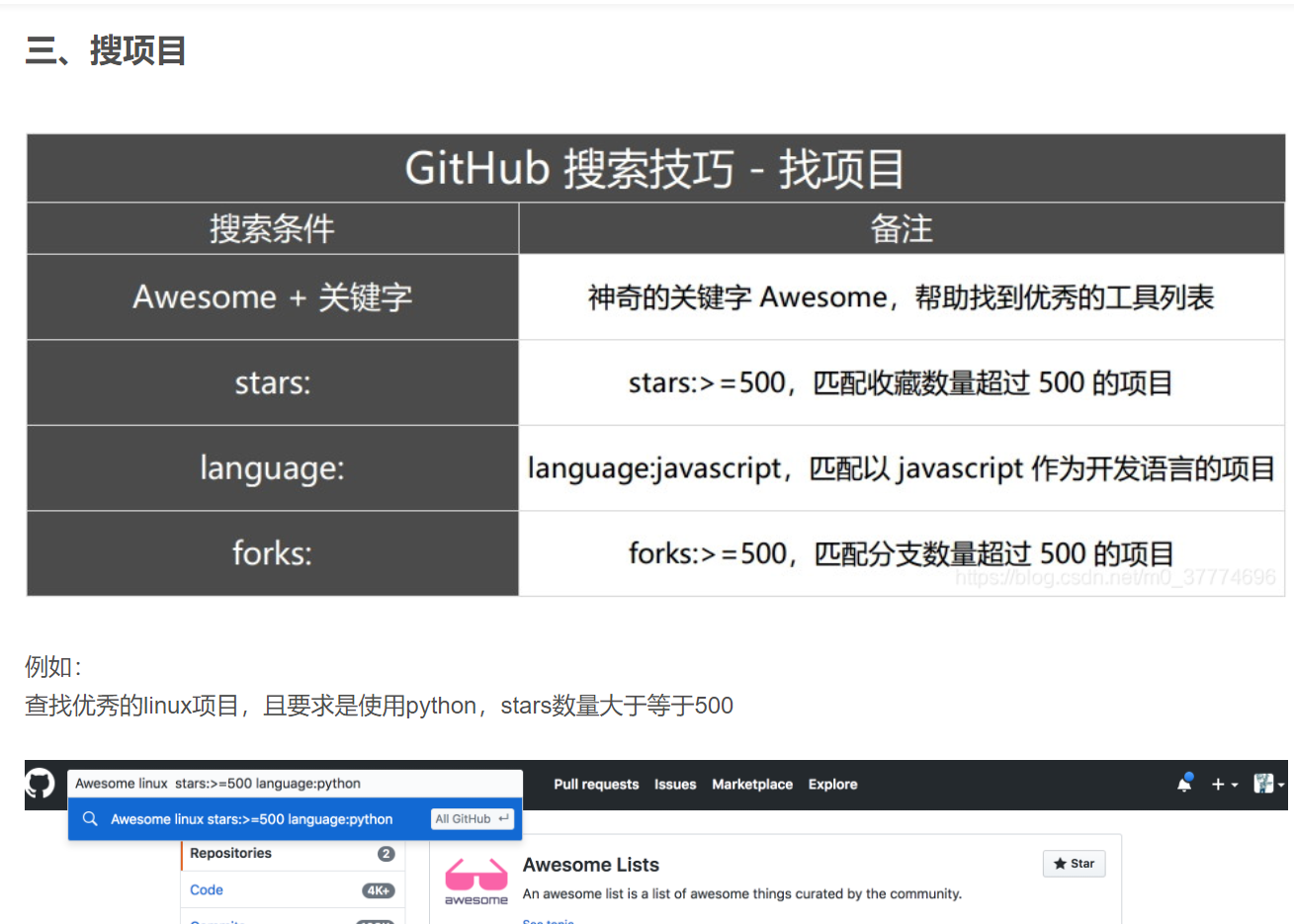The height and width of the screenshot is (924, 1294).
Task: Click the language: condition cell
Action: 272,468
